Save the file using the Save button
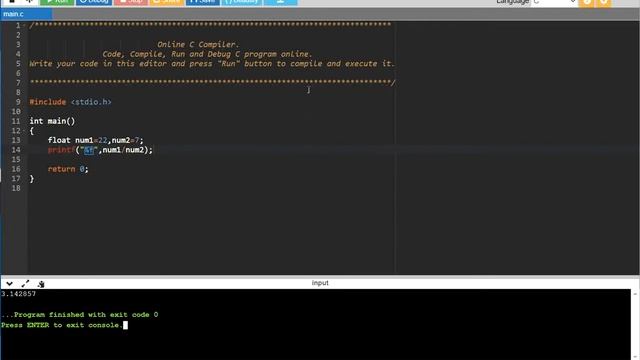Image resolution: width=640 pixels, height=360 pixels. click(x=202, y=2)
